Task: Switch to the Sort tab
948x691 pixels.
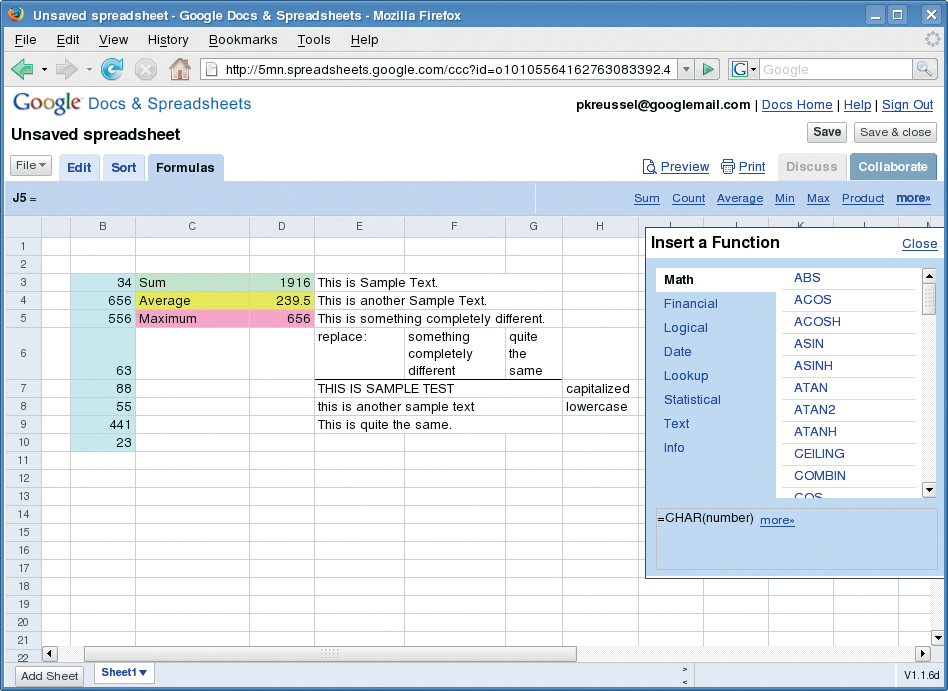Action: [x=123, y=167]
